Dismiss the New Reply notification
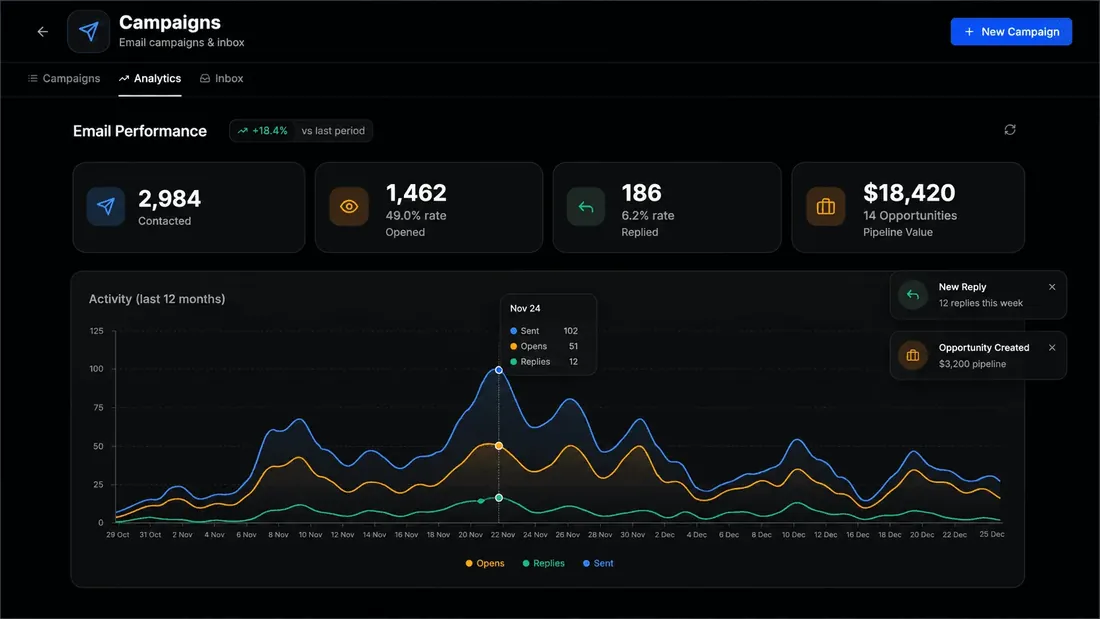This screenshot has height=619, width=1100. point(1052,287)
